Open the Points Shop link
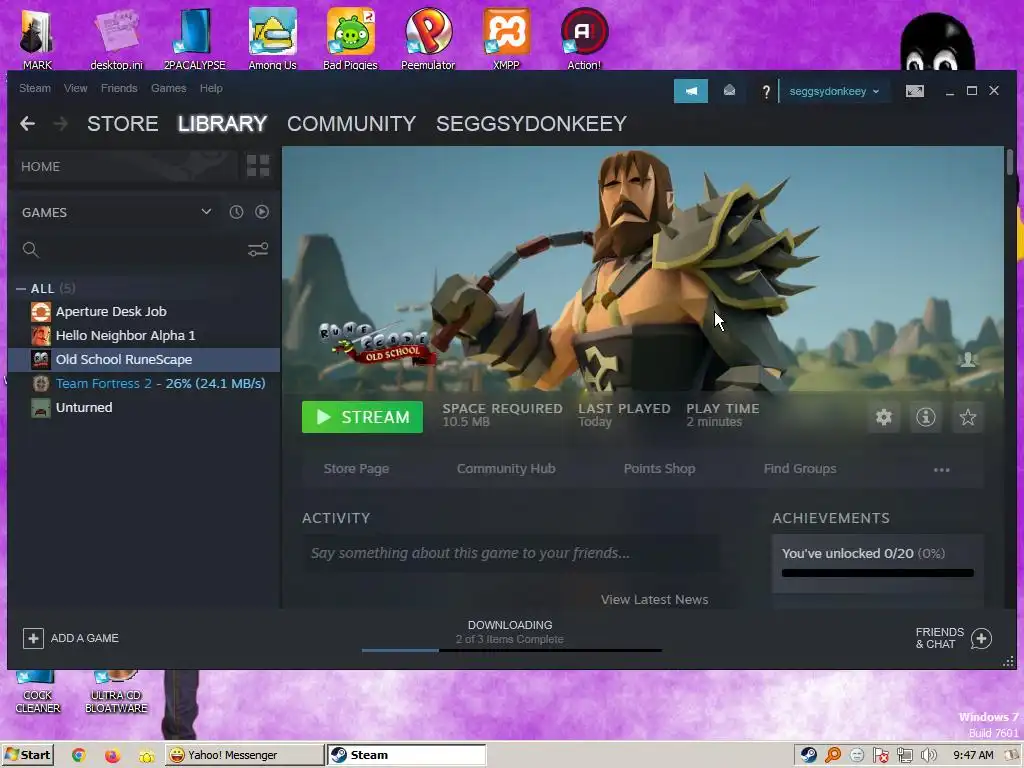This screenshot has height=768, width=1024. (x=659, y=468)
